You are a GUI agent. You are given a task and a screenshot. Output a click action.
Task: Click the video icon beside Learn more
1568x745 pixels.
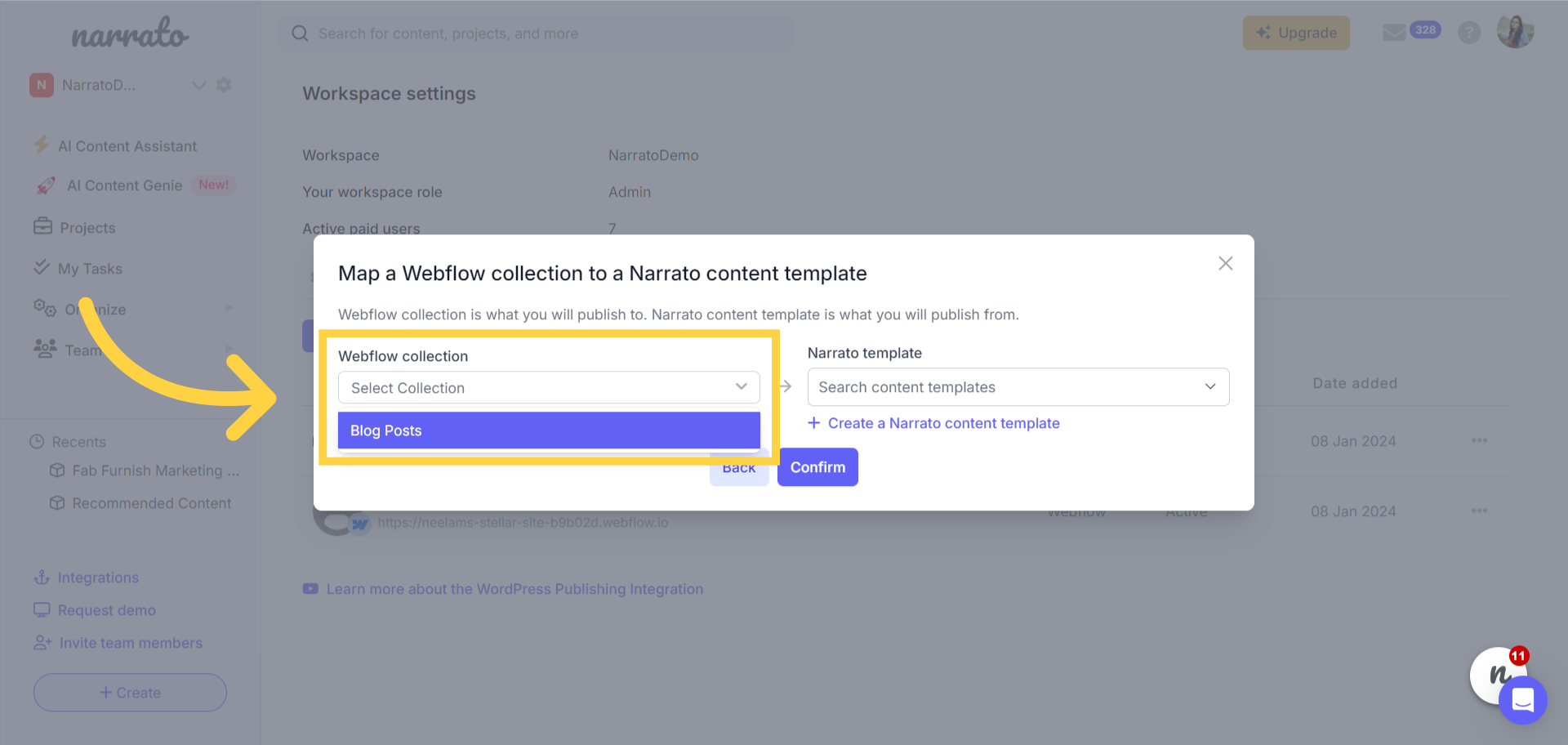pos(310,589)
